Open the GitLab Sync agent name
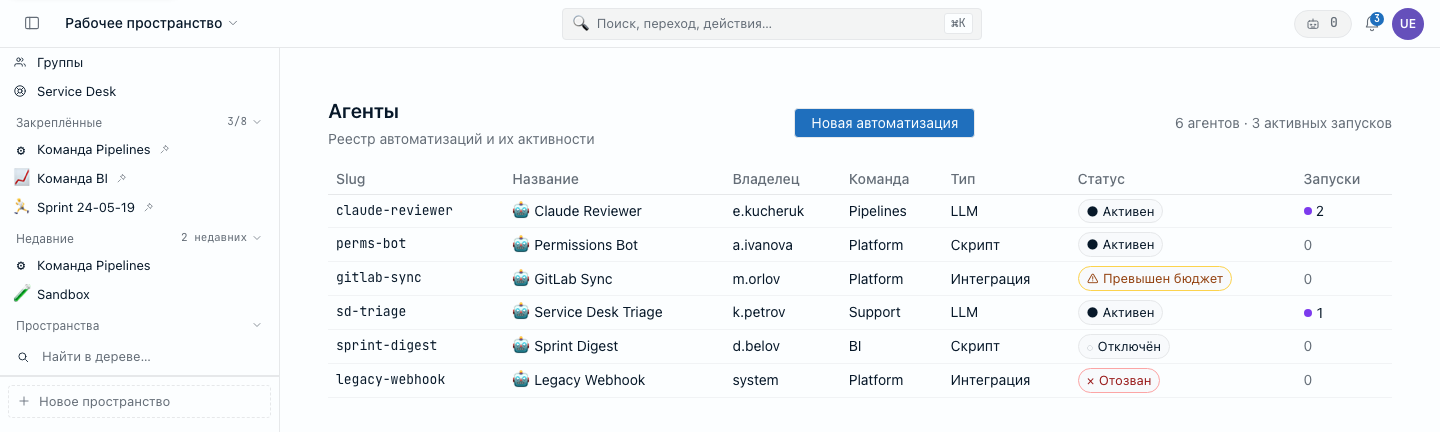The image size is (1440, 432). click(x=573, y=279)
